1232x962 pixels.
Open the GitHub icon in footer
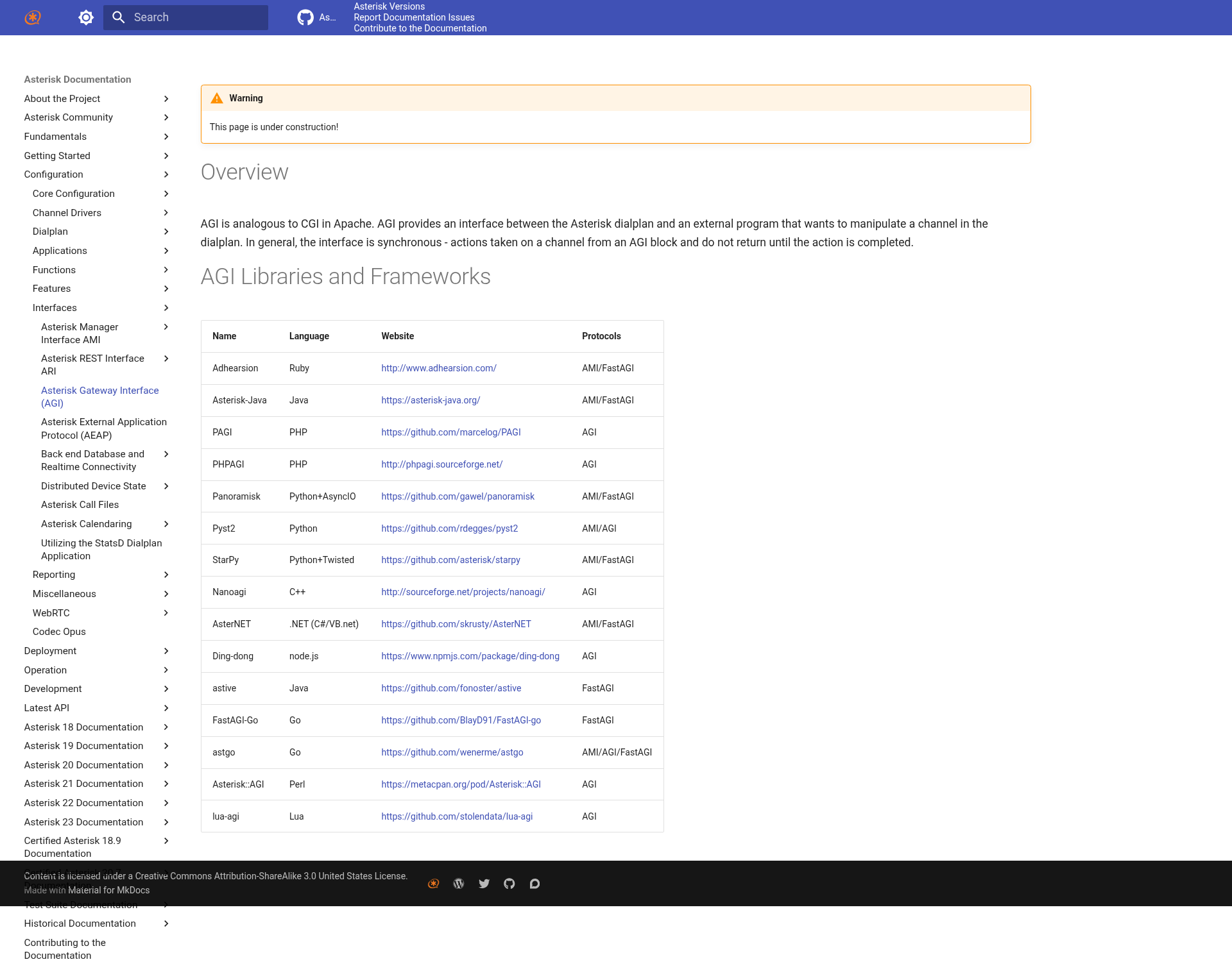click(x=509, y=884)
